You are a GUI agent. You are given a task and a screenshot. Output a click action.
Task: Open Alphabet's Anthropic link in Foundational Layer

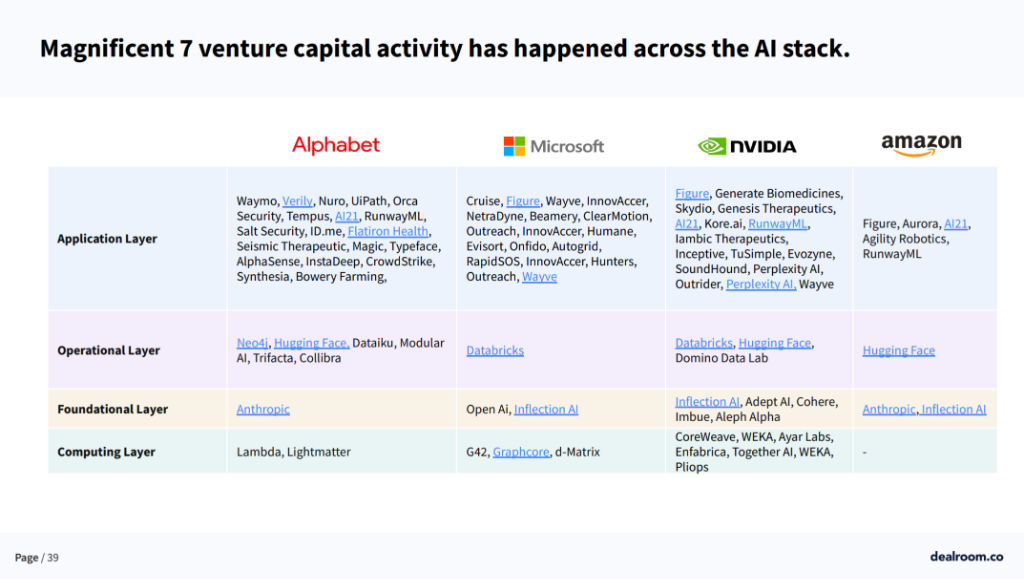tap(263, 409)
